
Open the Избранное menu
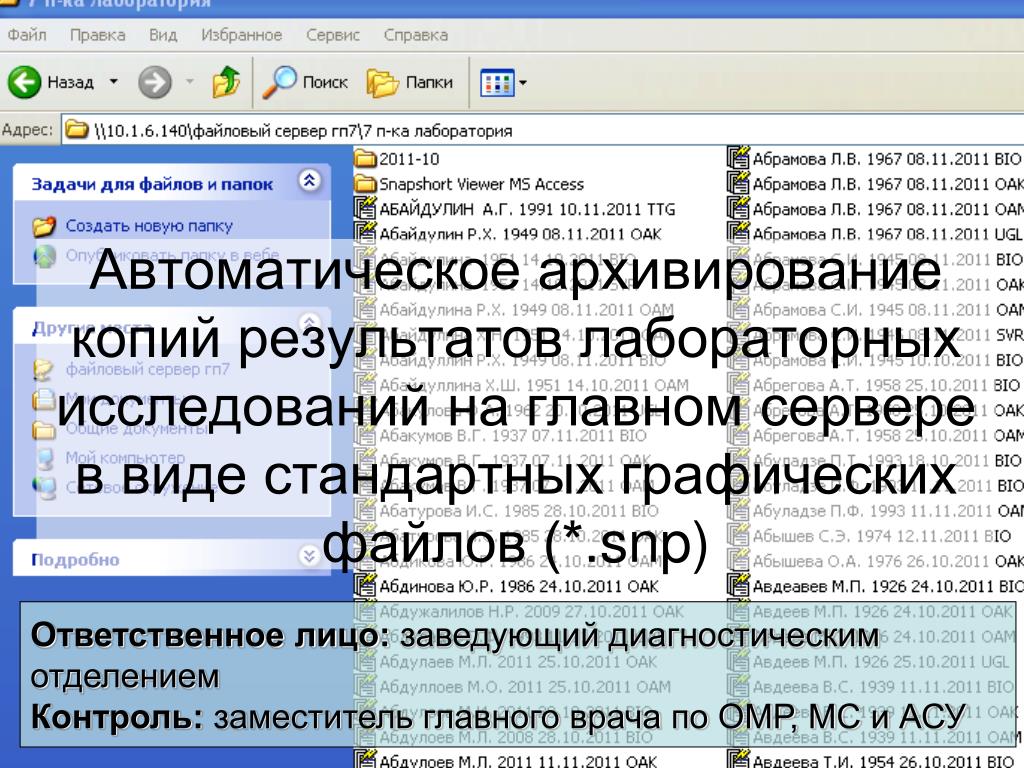[241, 35]
